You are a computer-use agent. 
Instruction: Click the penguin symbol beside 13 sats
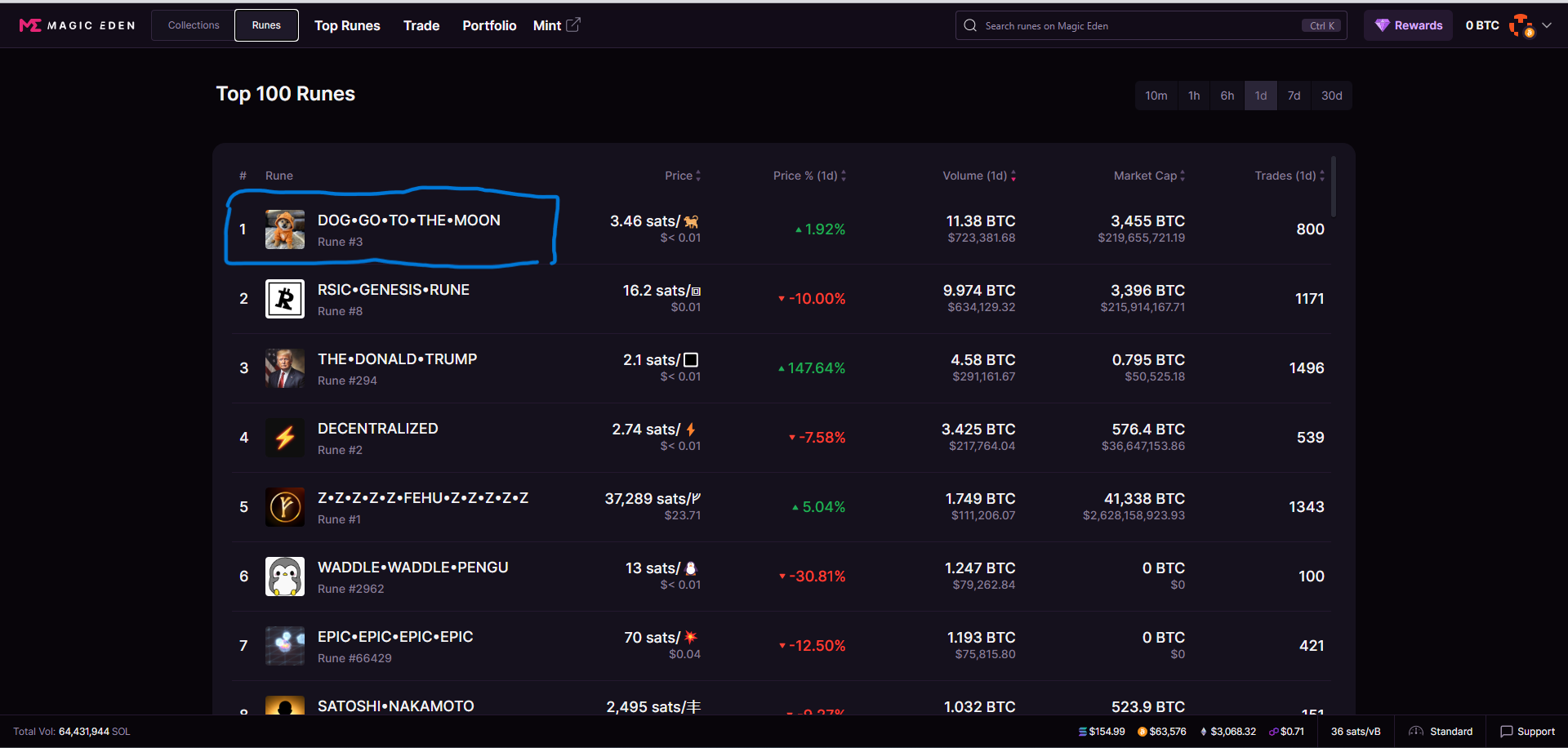(x=691, y=568)
